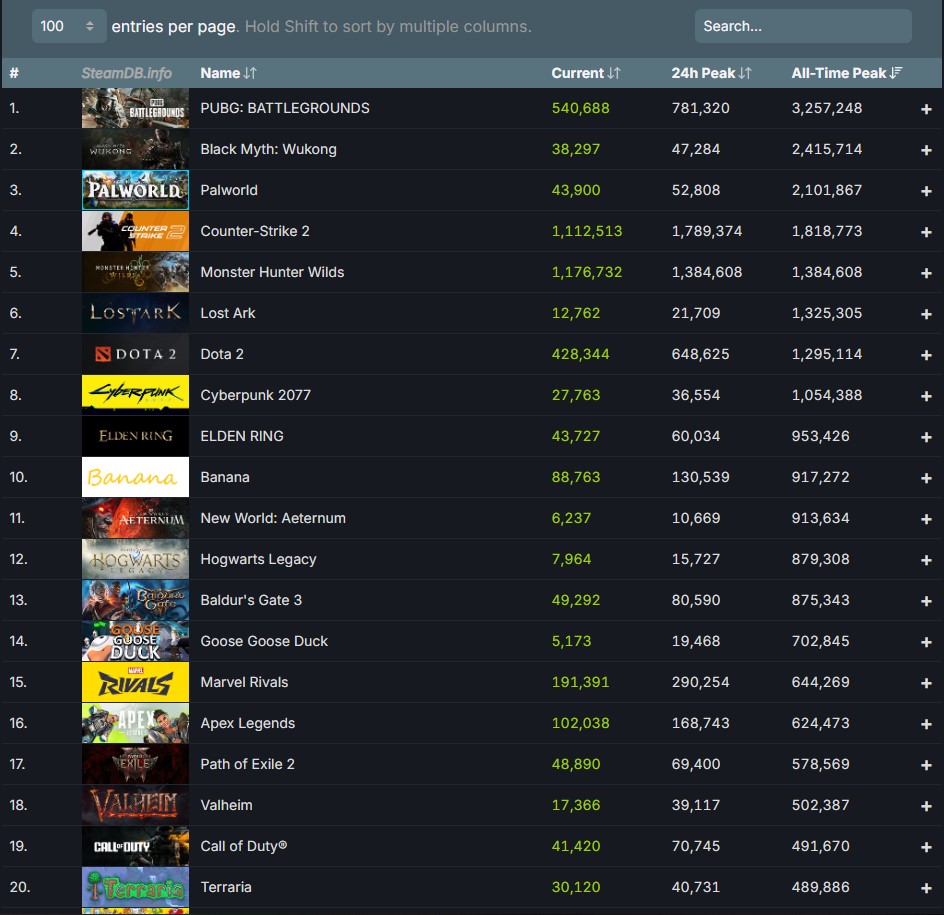Open the Monster Hunter Wilds page

(272, 272)
